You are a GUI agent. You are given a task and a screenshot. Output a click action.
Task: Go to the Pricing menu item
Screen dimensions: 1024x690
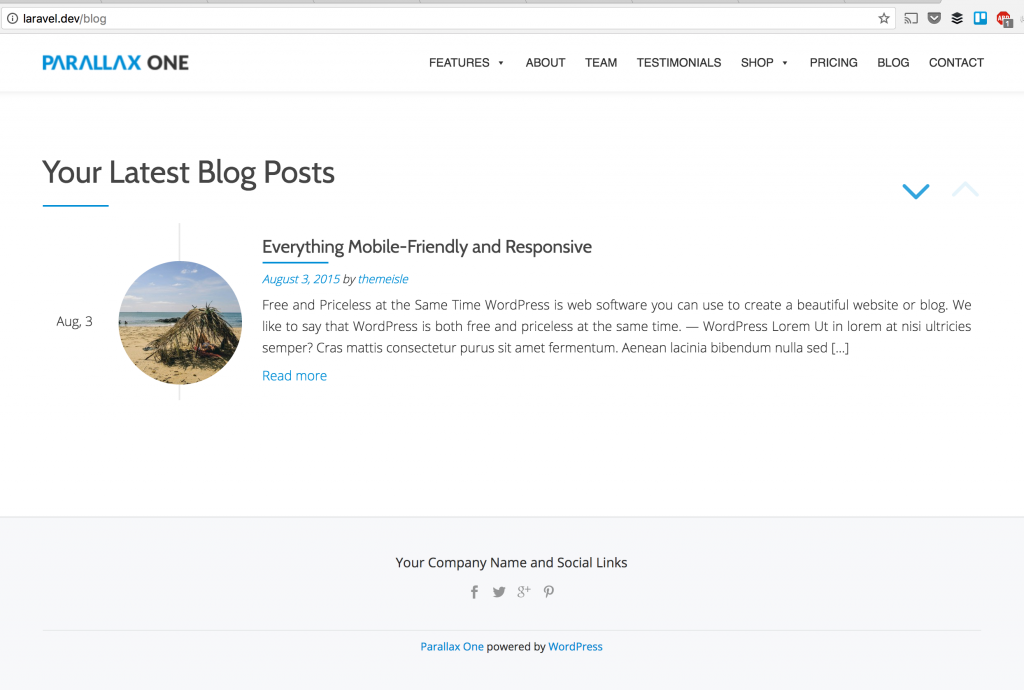point(834,63)
